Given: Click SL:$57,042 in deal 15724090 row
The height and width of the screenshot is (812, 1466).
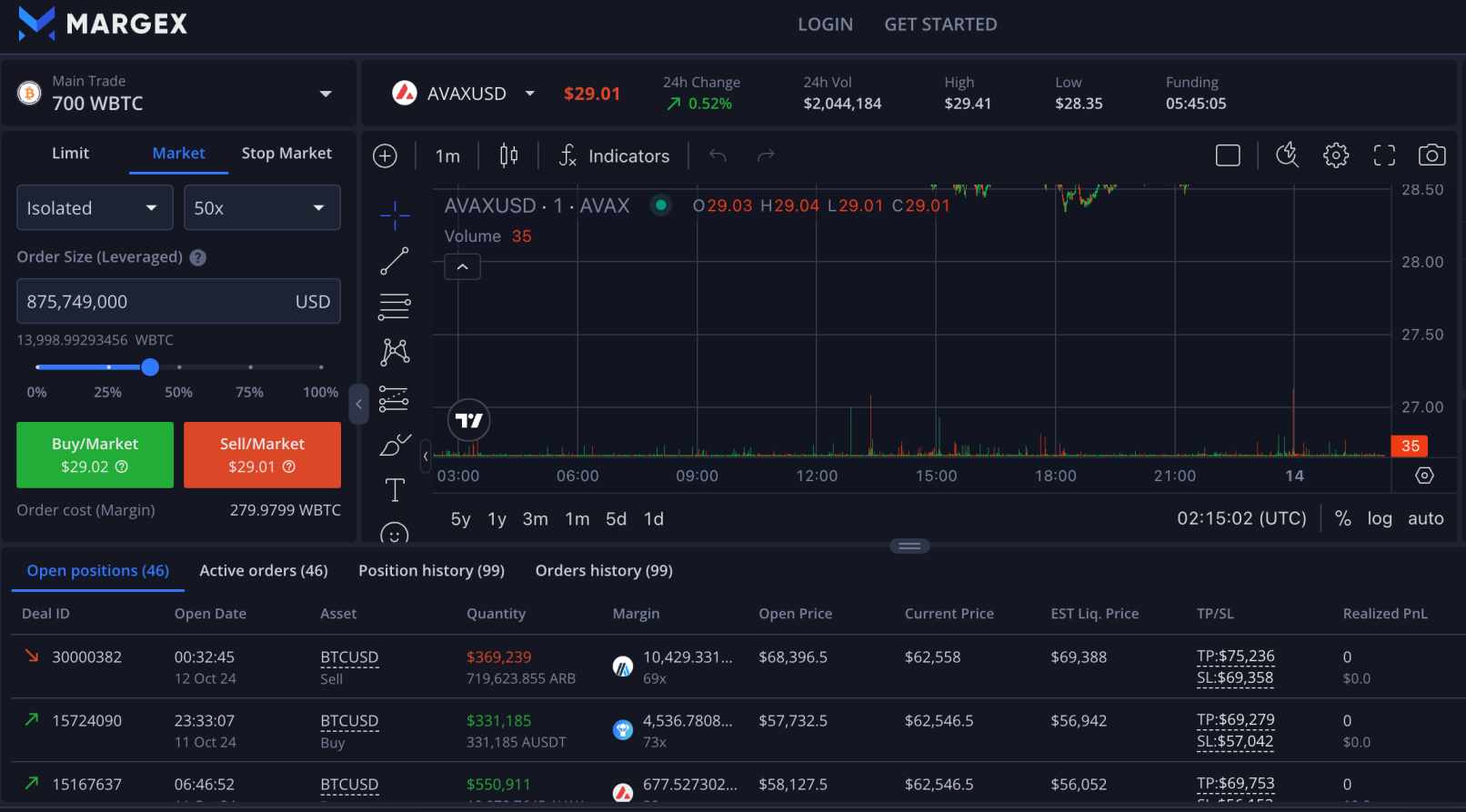Looking at the screenshot, I should [x=1235, y=741].
